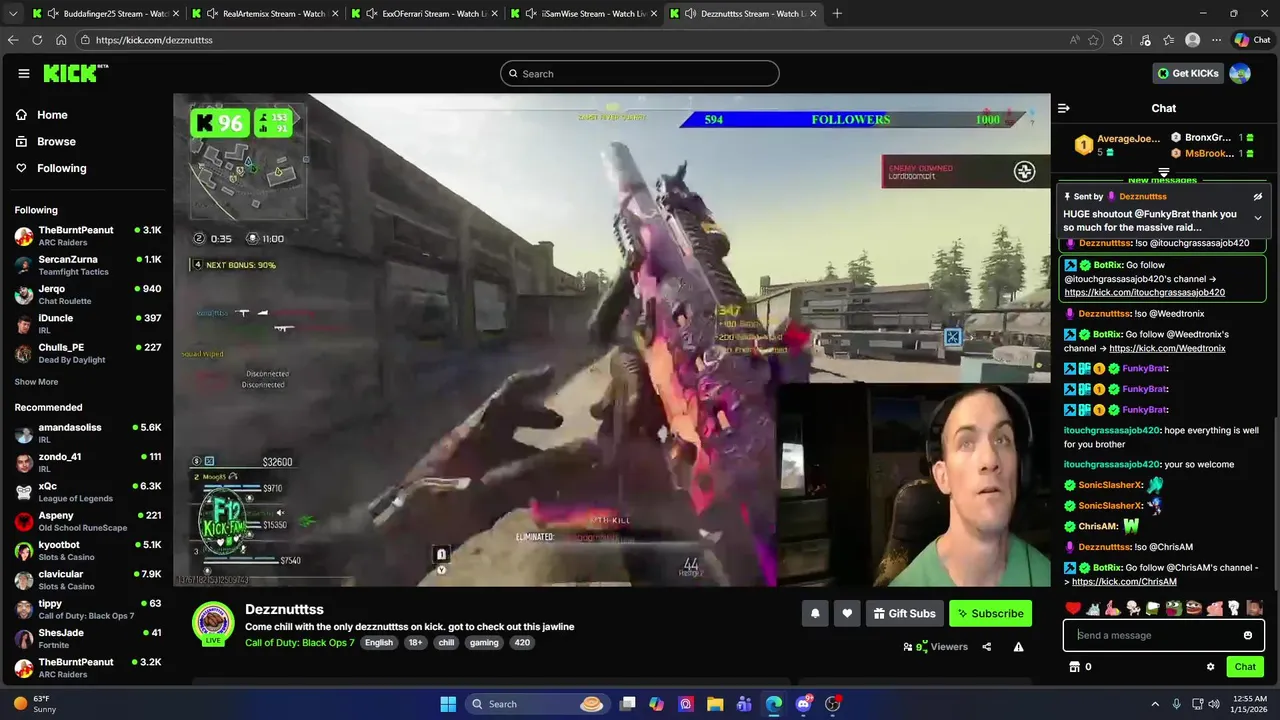This screenshot has height=720, width=1280.
Task: Click the English language tag
Action: 378,643
